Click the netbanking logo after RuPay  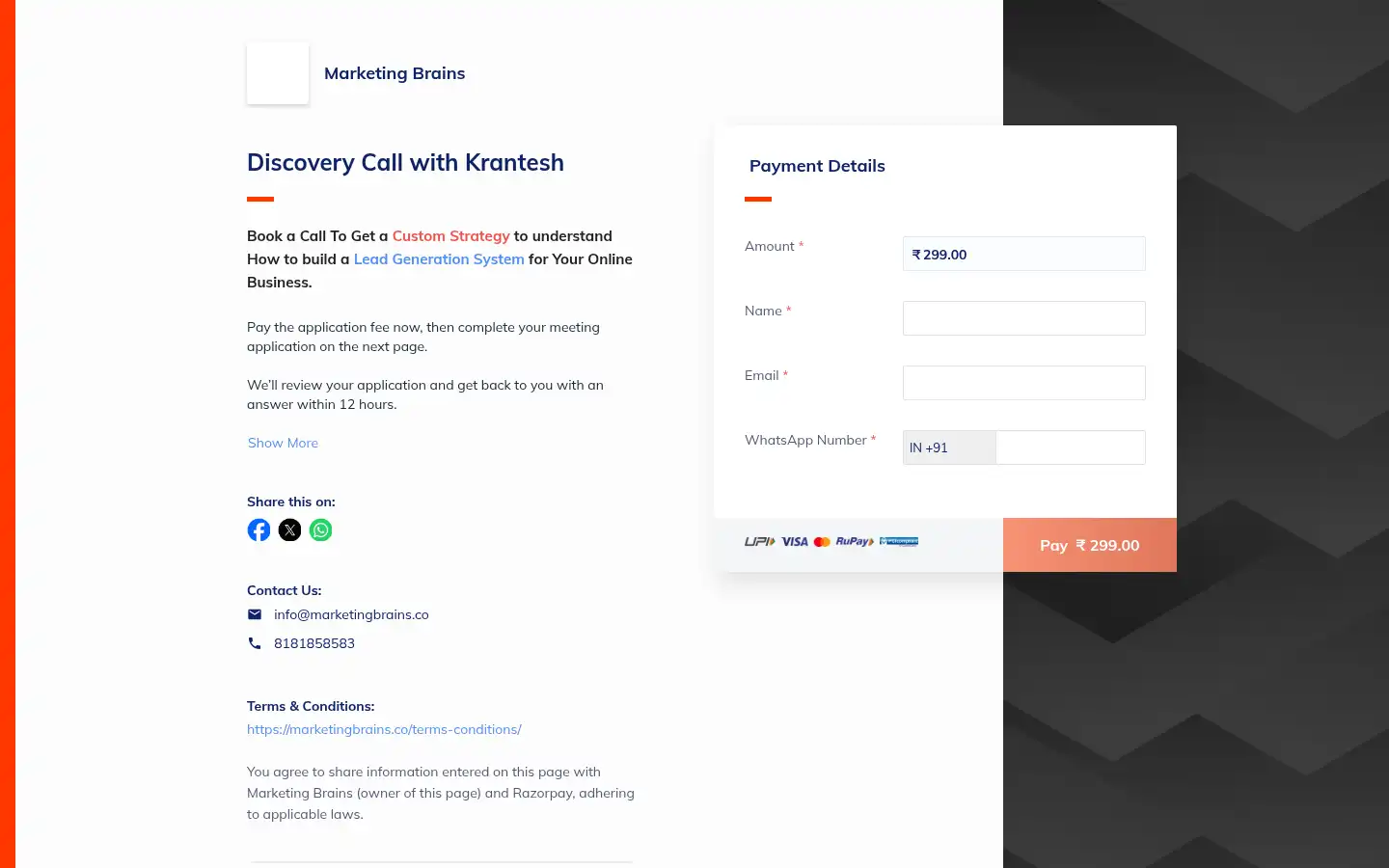(899, 542)
